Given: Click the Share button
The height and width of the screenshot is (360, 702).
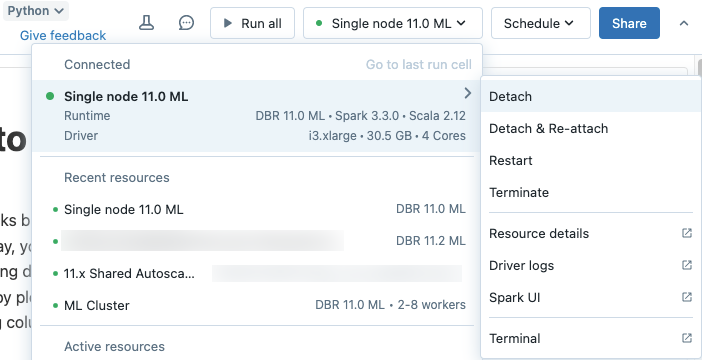Looking at the screenshot, I should click(x=629, y=23).
